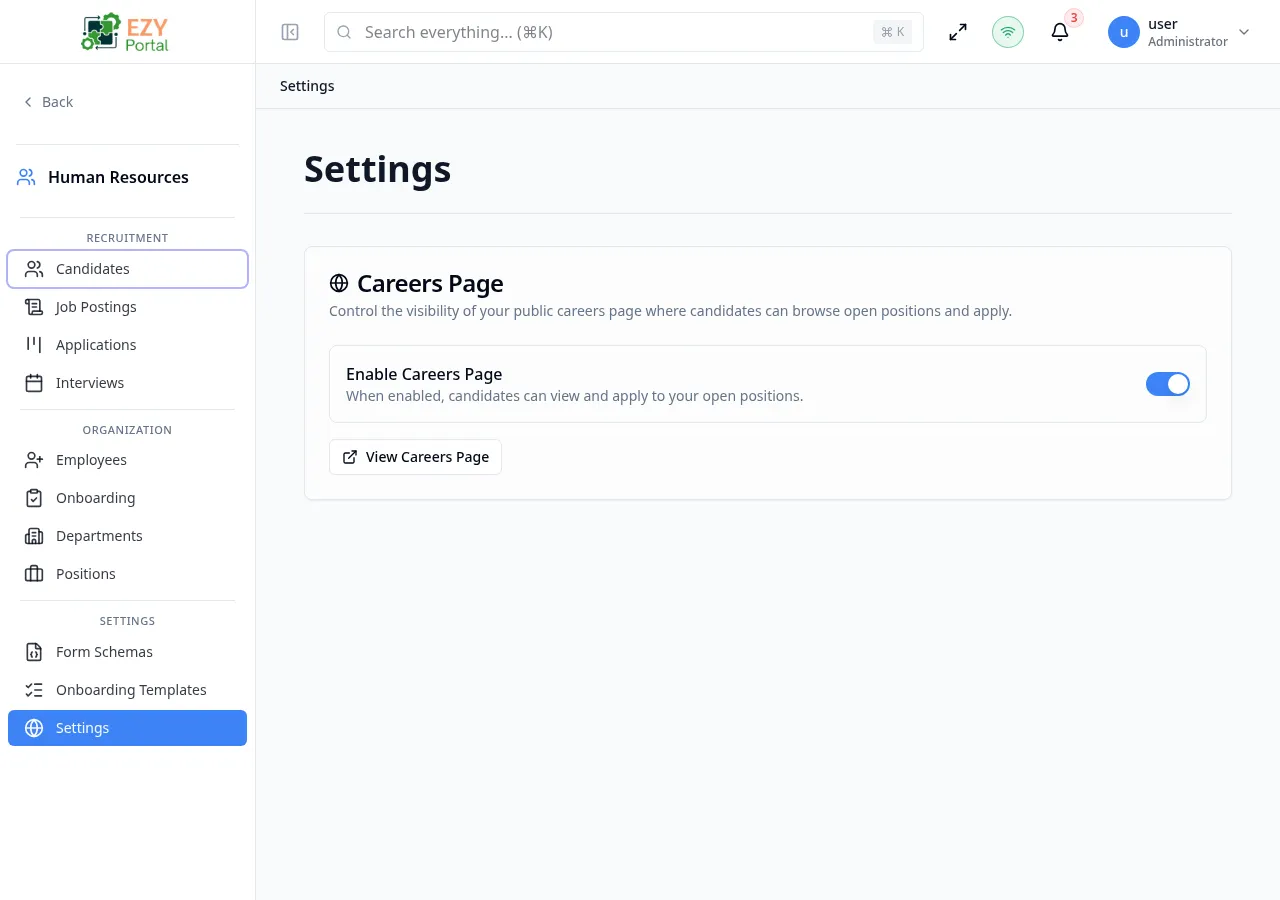1280x900 pixels.
Task: Open Form Schemas settings
Action: point(127,652)
